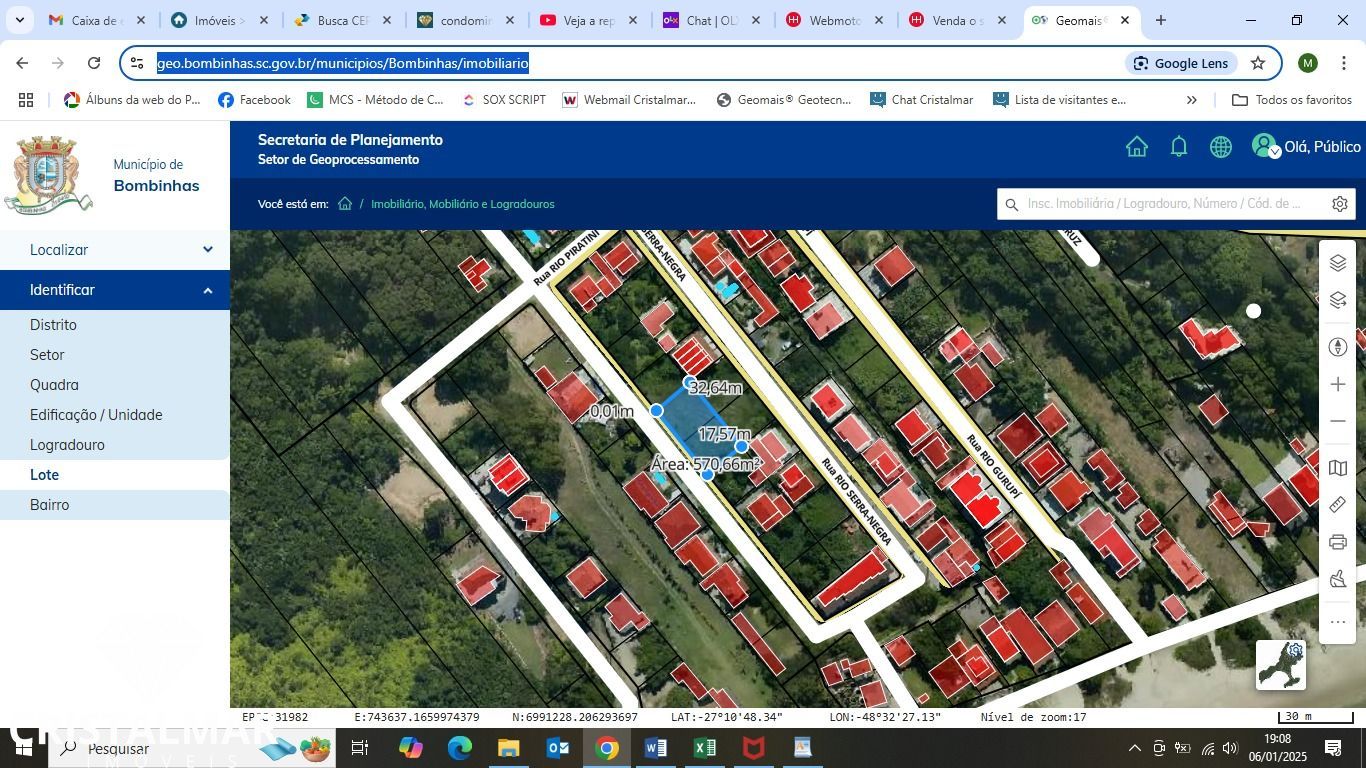The image size is (1366, 768).
Task: Open the map layers panel
Action: (x=1338, y=263)
